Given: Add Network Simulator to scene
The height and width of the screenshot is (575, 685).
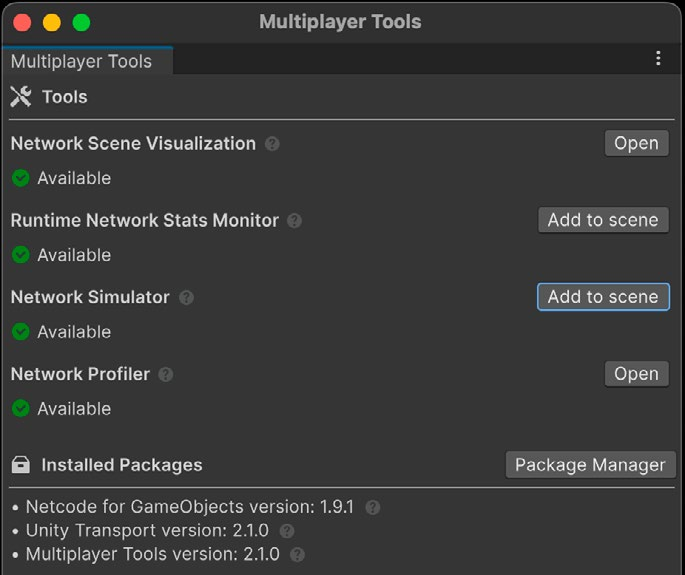Looking at the screenshot, I should click(x=603, y=297).
